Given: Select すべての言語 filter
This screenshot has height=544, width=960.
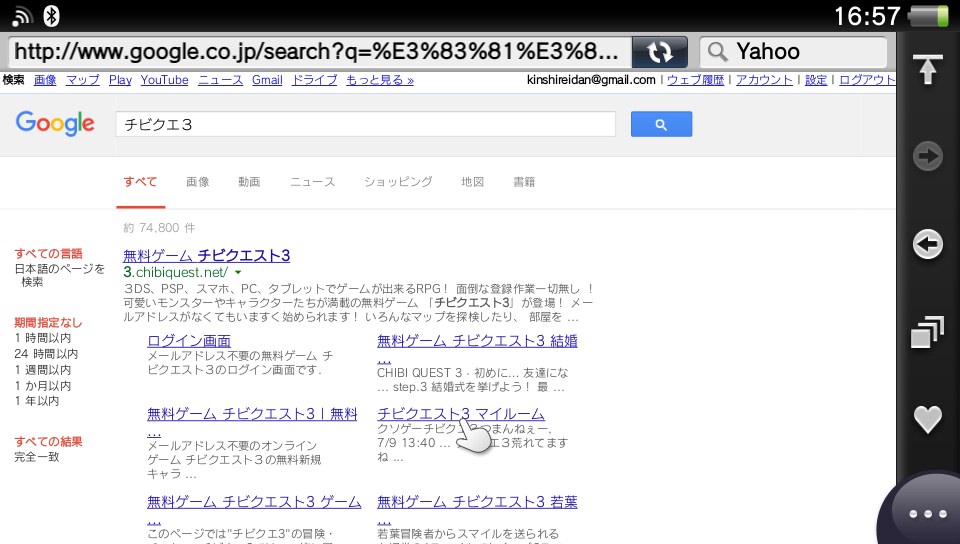Looking at the screenshot, I should tap(48, 253).
